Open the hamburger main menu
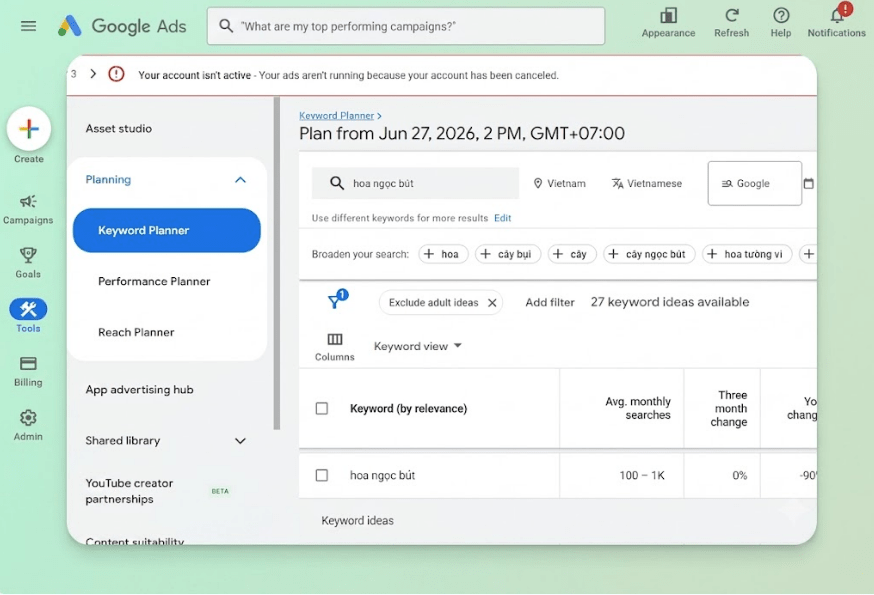 pyautogui.click(x=28, y=26)
